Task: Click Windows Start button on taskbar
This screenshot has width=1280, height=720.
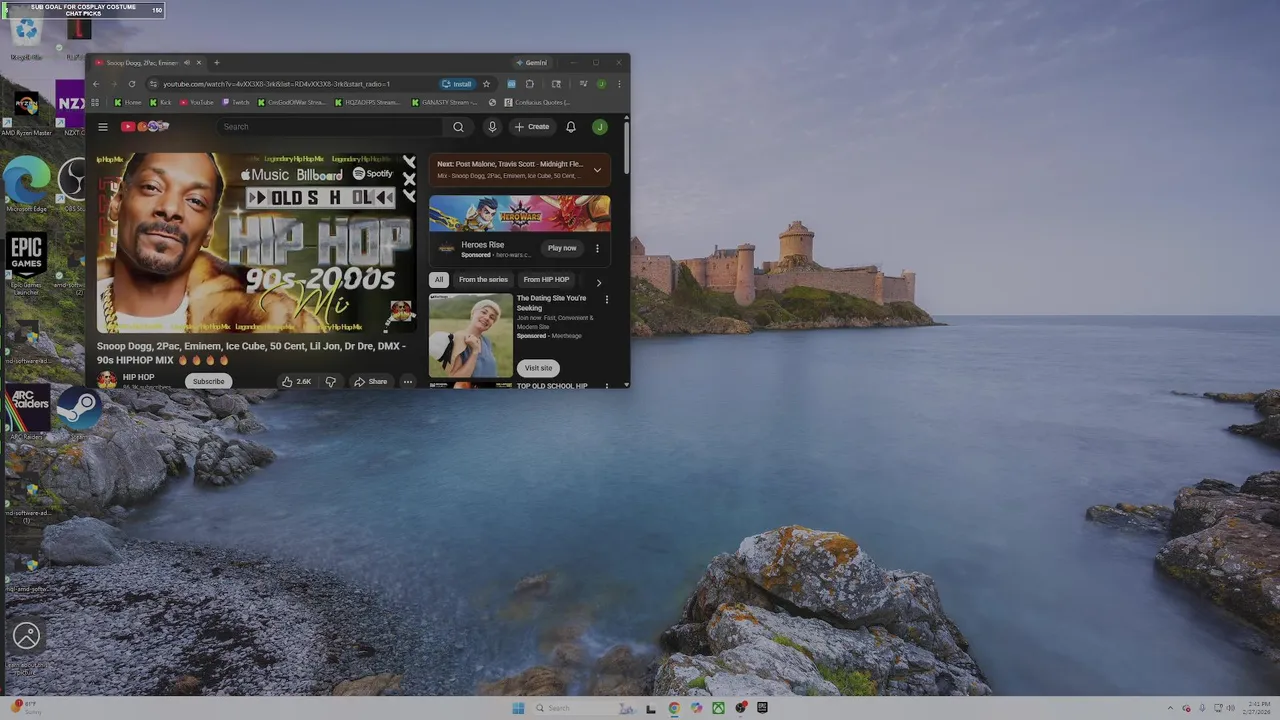Action: 518,708
